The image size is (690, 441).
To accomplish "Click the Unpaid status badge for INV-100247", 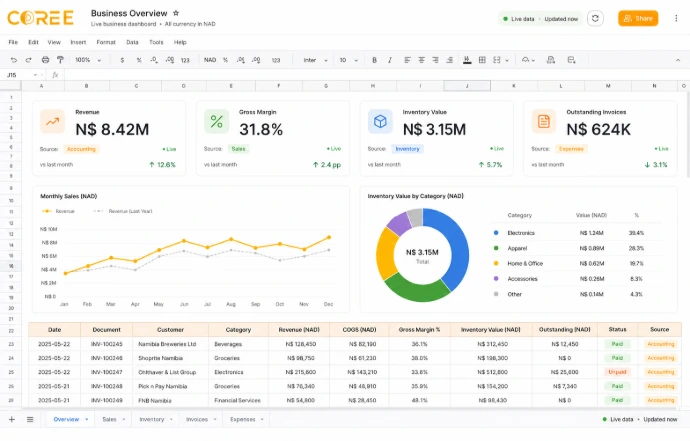I will 617,372.
